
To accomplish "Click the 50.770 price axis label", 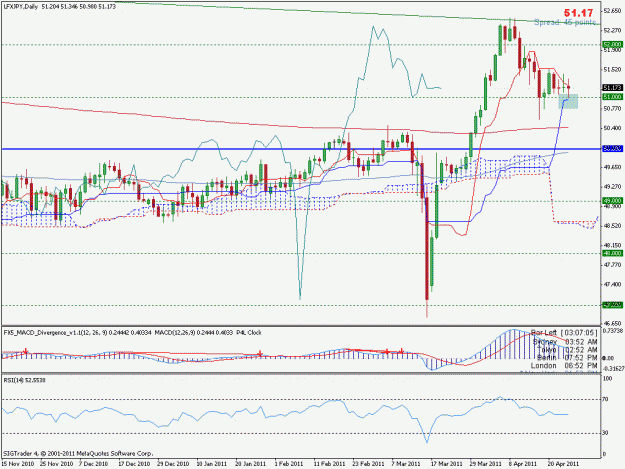I will [x=613, y=108].
